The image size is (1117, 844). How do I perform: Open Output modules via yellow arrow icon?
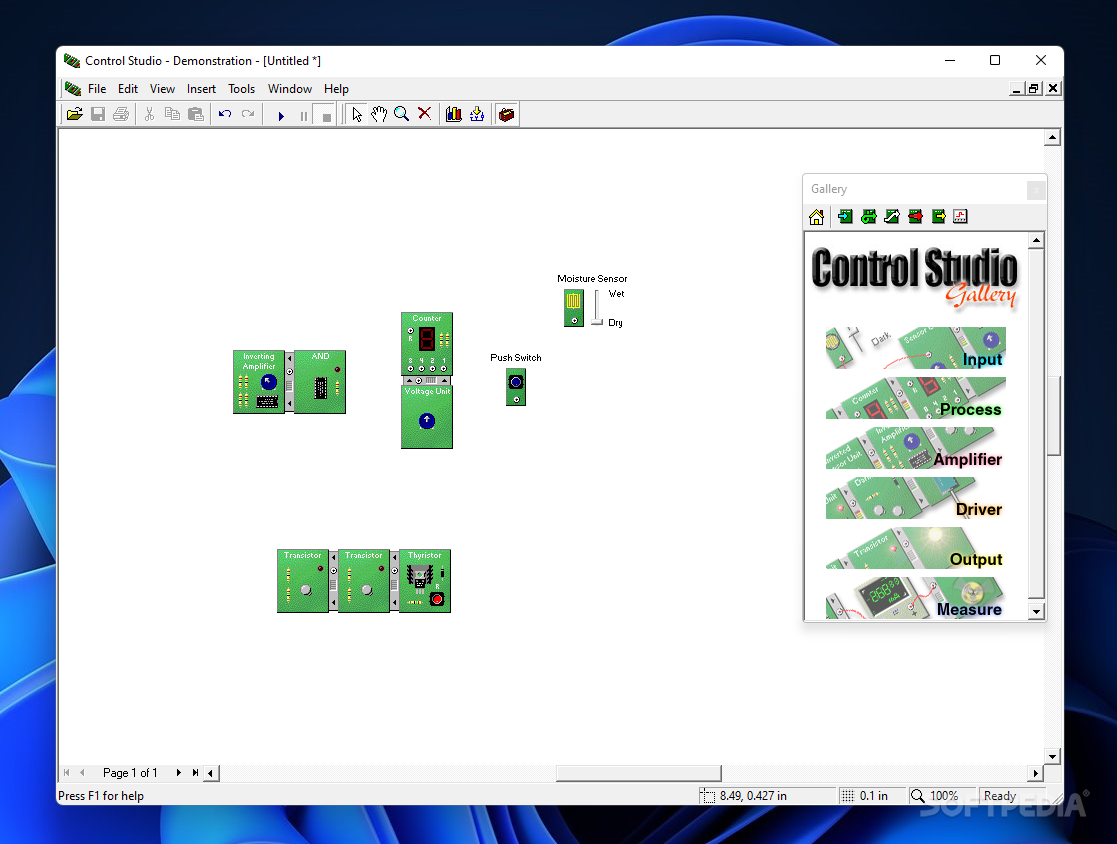[938, 217]
